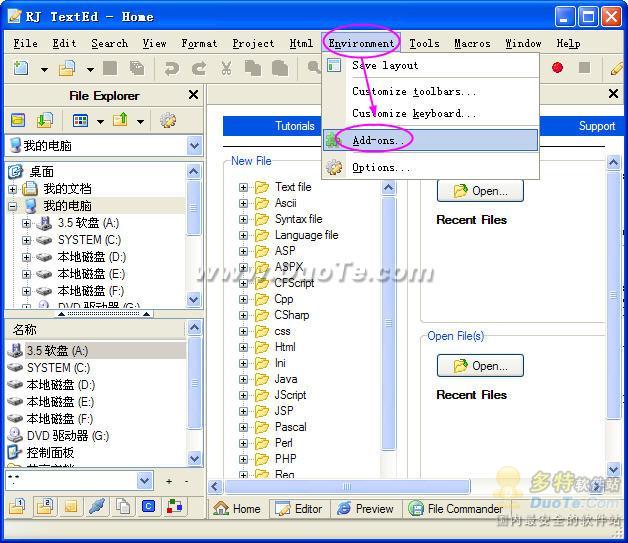Click the second folder icon labeled 2 at bottom
The width and height of the screenshot is (628, 543).
[x=45, y=507]
